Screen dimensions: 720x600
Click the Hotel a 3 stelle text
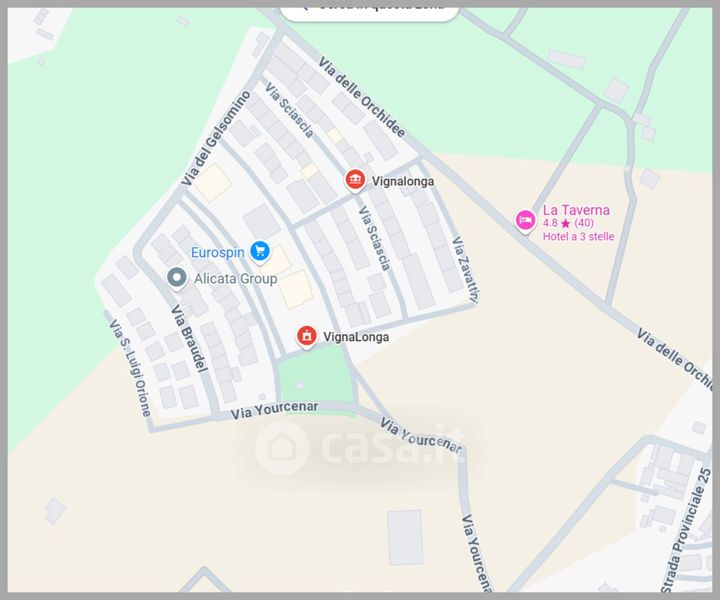pos(579,236)
